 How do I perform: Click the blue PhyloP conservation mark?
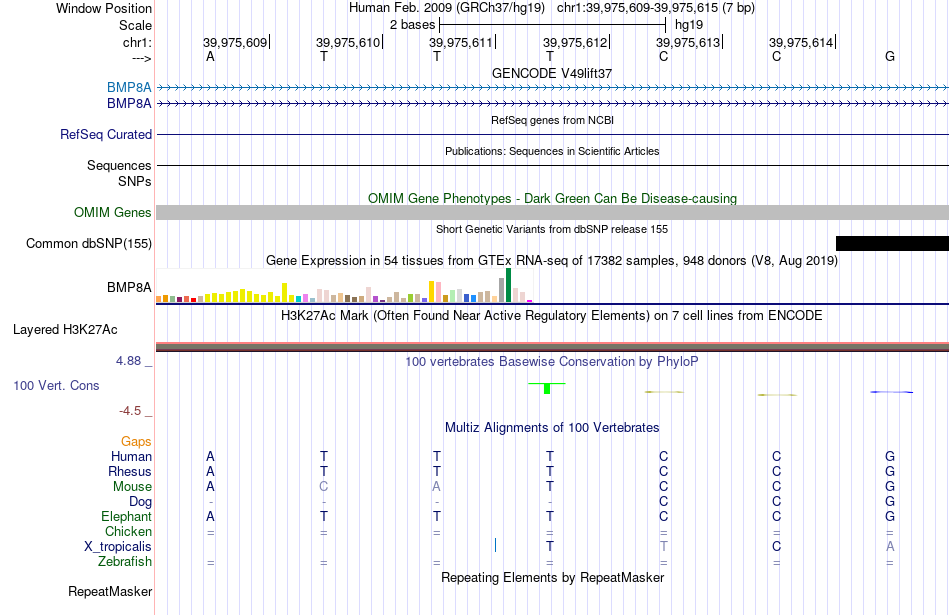coord(891,392)
